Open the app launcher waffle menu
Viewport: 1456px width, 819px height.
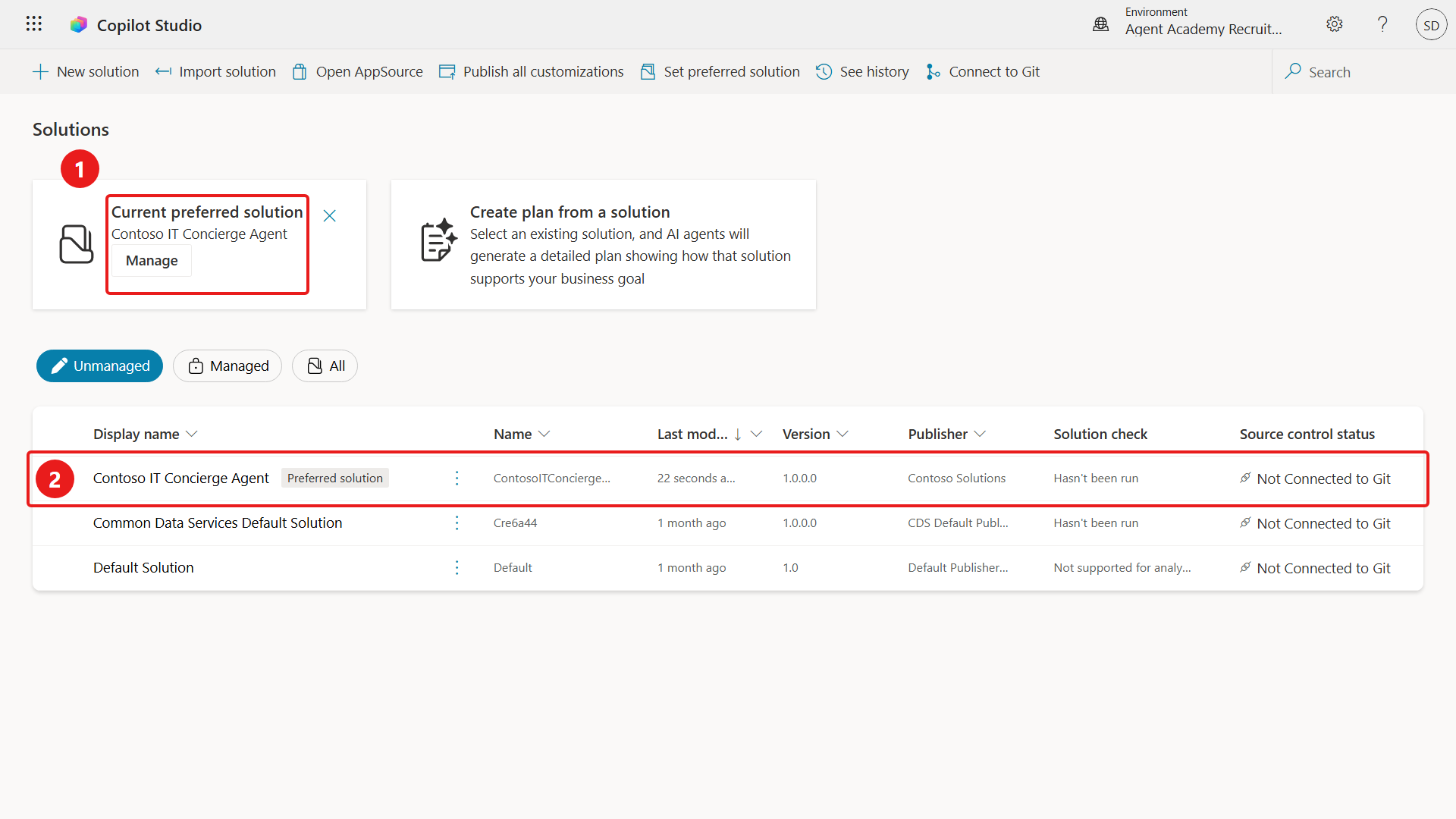pos(33,24)
